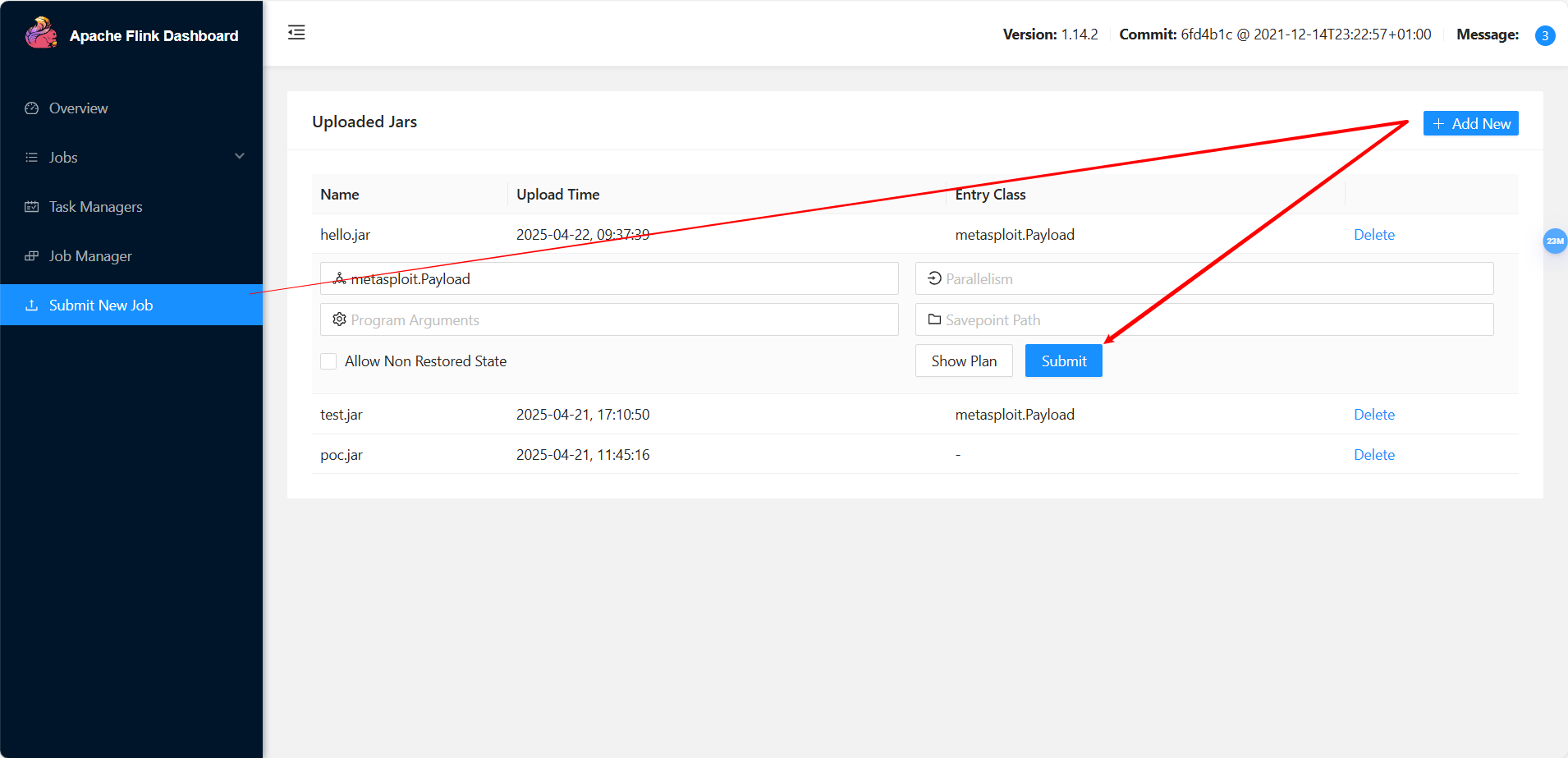
Task: Click the Message label in header
Action: [x=1488, y=34]
